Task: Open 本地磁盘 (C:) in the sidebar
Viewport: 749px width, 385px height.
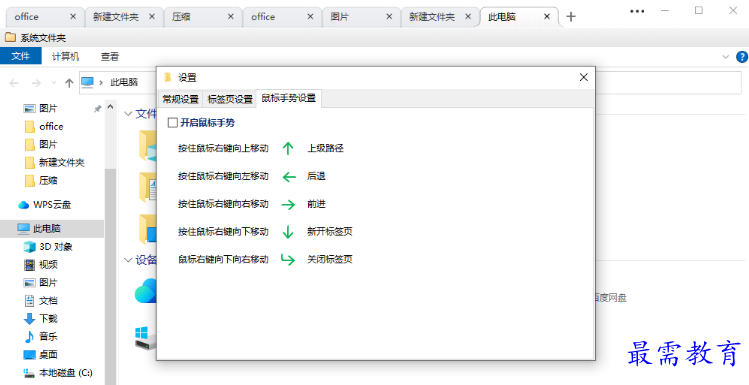Action: click(x=58, y=373)
